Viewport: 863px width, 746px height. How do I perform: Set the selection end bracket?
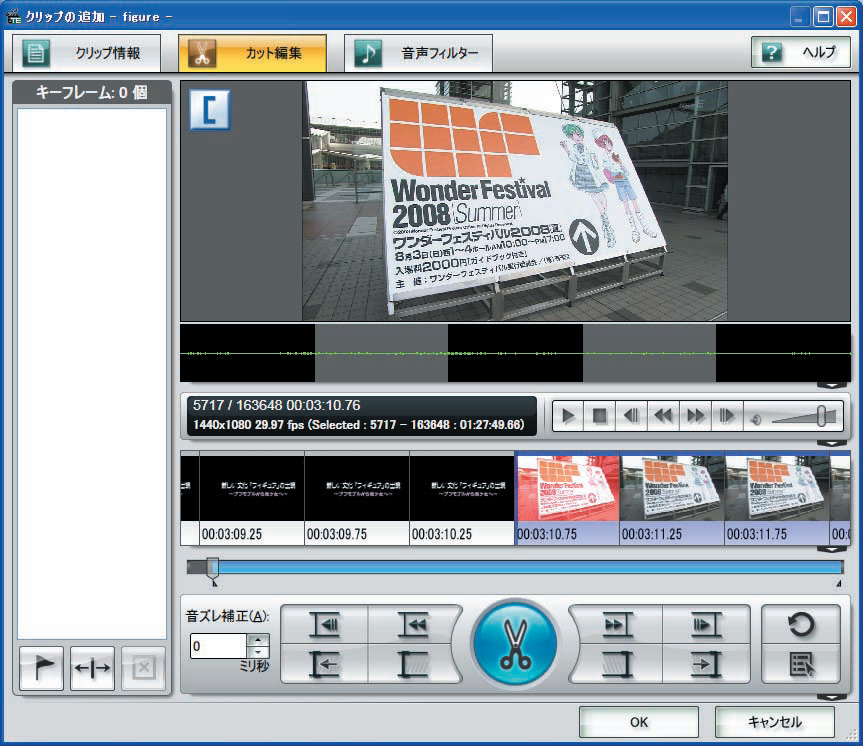coord(616,664)
